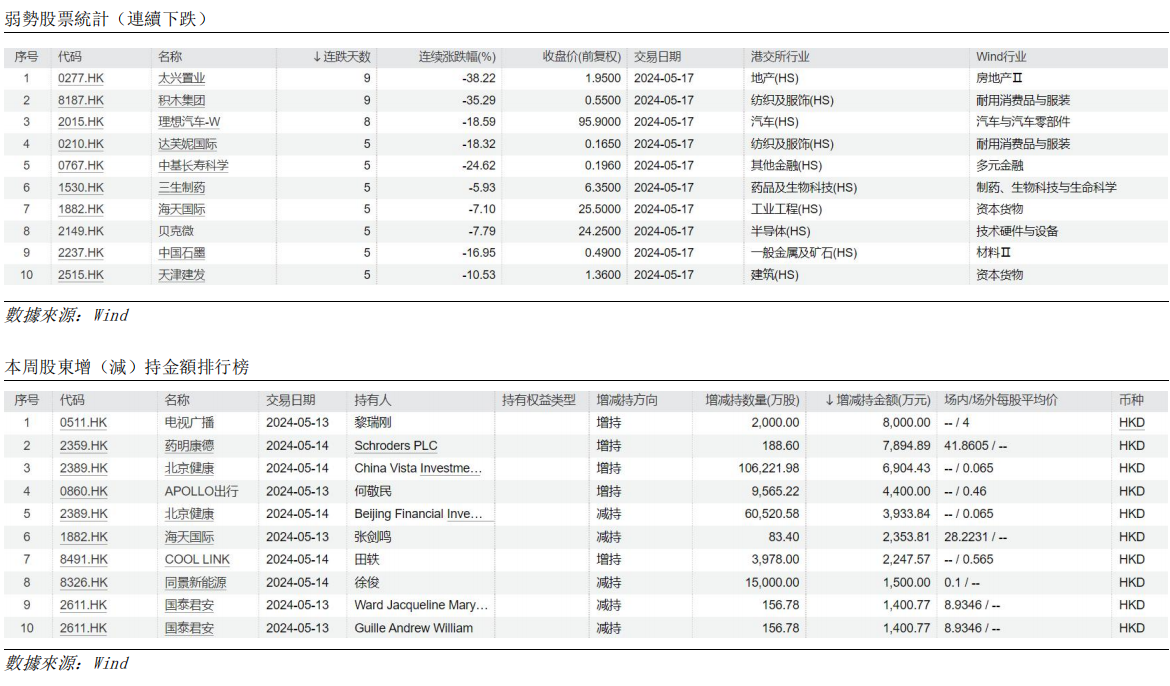Viewport: 1170px width, 686px height.
Task: Open 2611.HK code in Guille Andrew row
Action: pos(84,628)
